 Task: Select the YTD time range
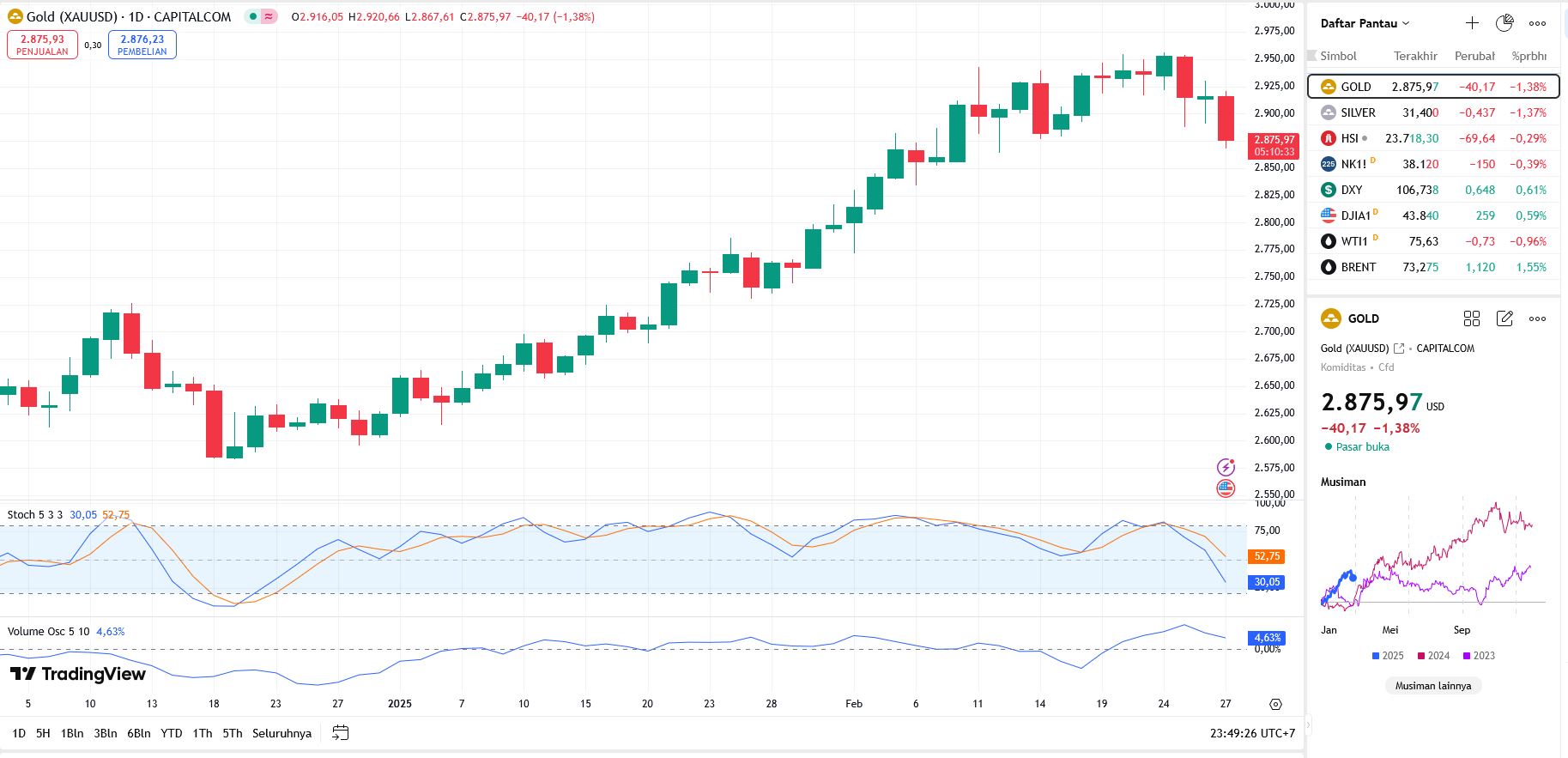[172, 733]
